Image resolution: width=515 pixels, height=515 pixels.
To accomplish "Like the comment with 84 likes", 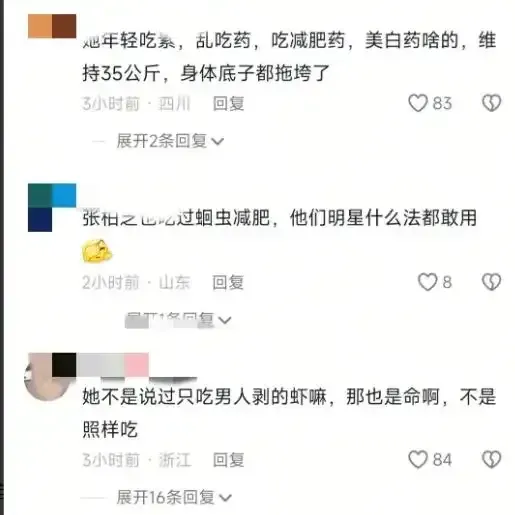I will point(418,459).
